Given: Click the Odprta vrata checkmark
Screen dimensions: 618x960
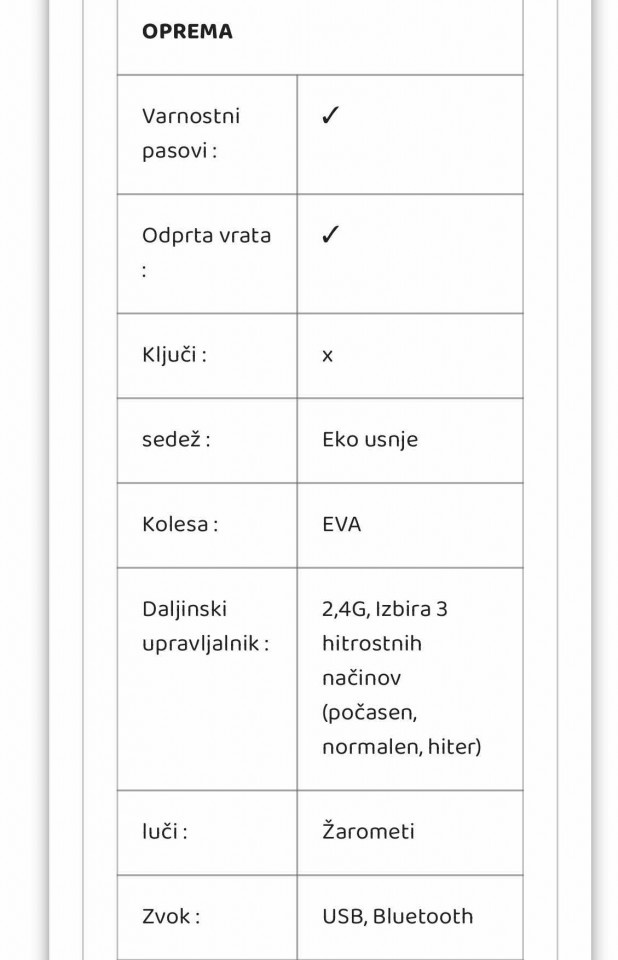Looking at the screenshot, I should point(330,234).
